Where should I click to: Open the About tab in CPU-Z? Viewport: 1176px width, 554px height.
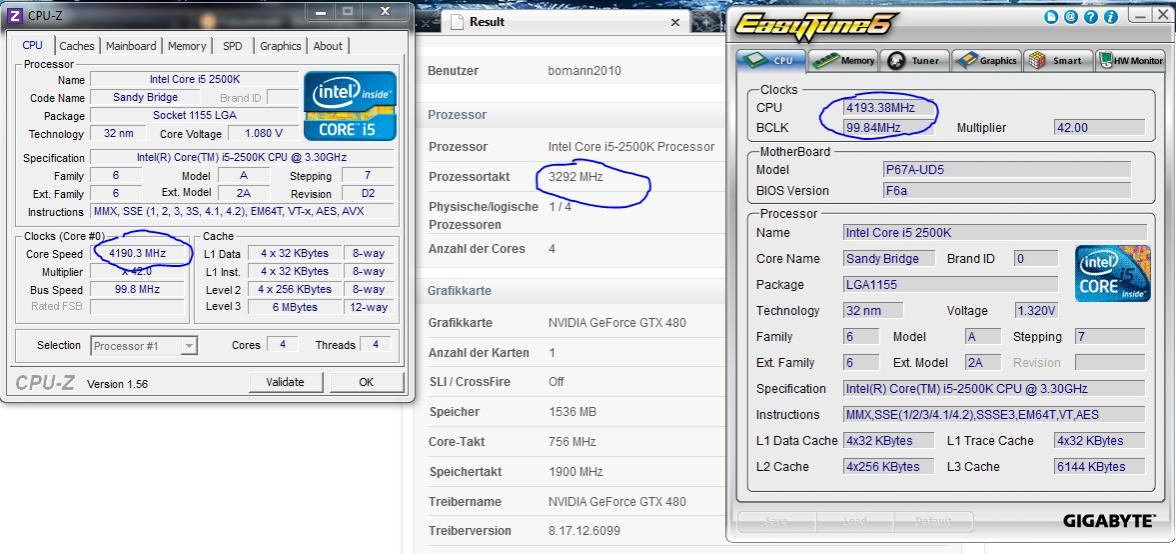coord(328,46)
